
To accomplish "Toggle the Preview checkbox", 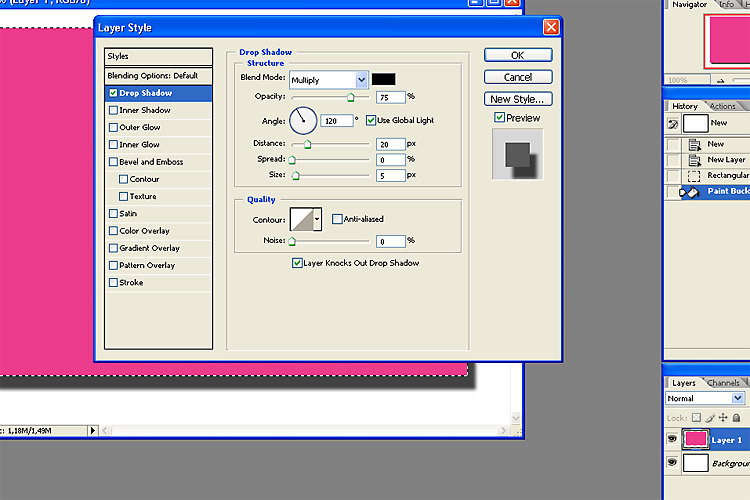I will tap(499, 117).
